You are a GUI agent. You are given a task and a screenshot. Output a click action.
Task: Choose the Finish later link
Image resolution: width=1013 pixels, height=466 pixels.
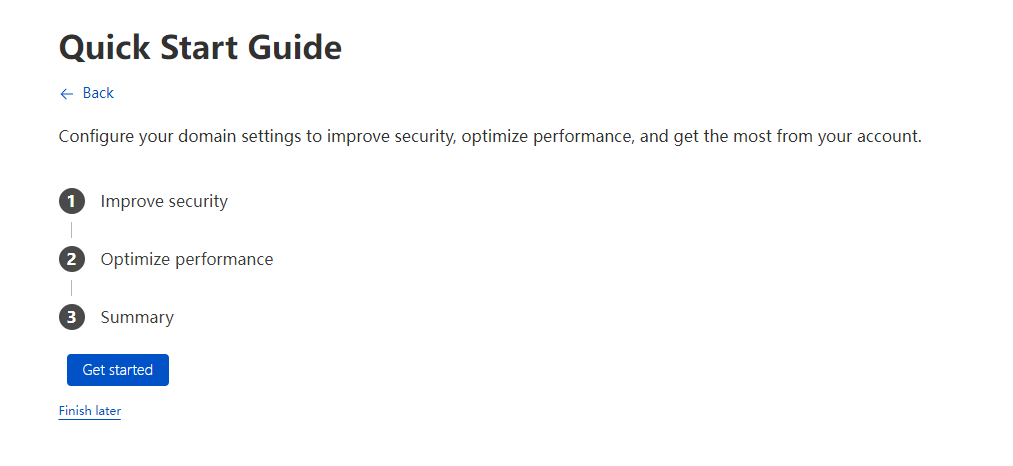[90, 411]
